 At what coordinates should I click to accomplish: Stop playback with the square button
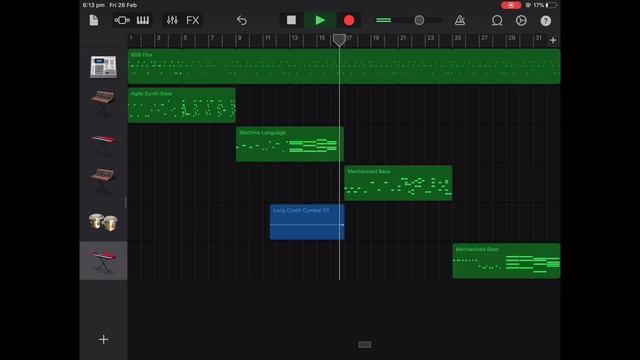pyautogui.click(x=291, y=20)
